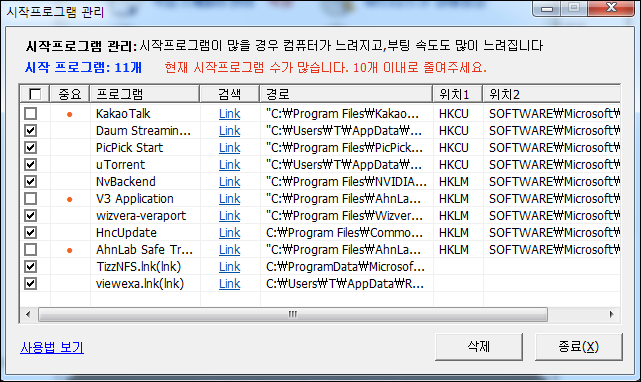Select the V3 Application program name
The height and width of the screenshot is (382, 641).
[134, 199]
